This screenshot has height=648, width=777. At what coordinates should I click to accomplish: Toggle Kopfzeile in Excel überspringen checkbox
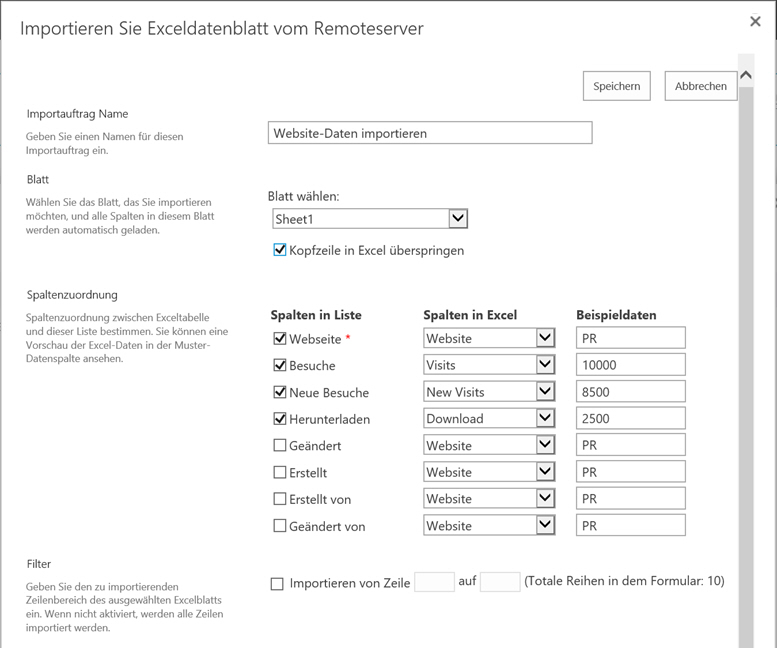coord(279,250)
